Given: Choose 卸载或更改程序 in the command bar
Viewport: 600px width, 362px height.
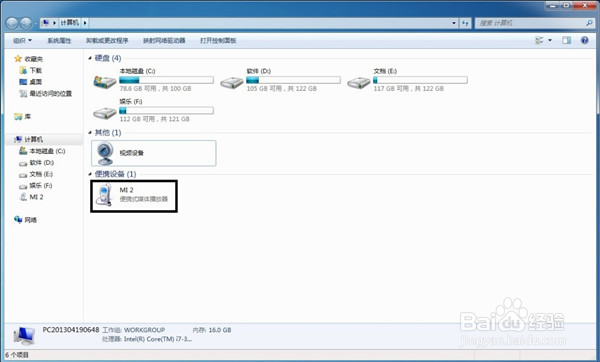Looking at the screenshot, I should coord(107,40).
